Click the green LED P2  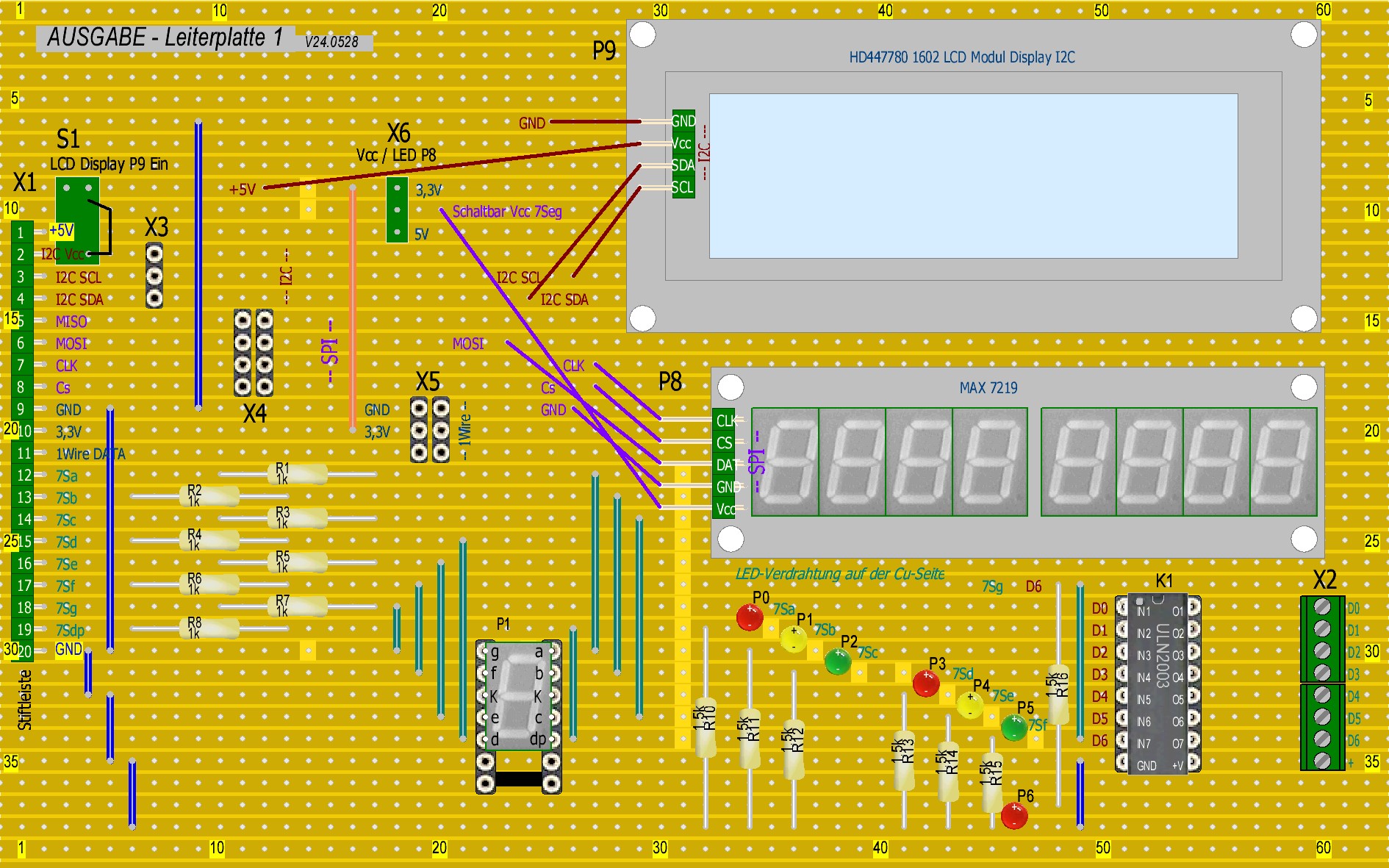pyautogui.click(x=838, y=661)
